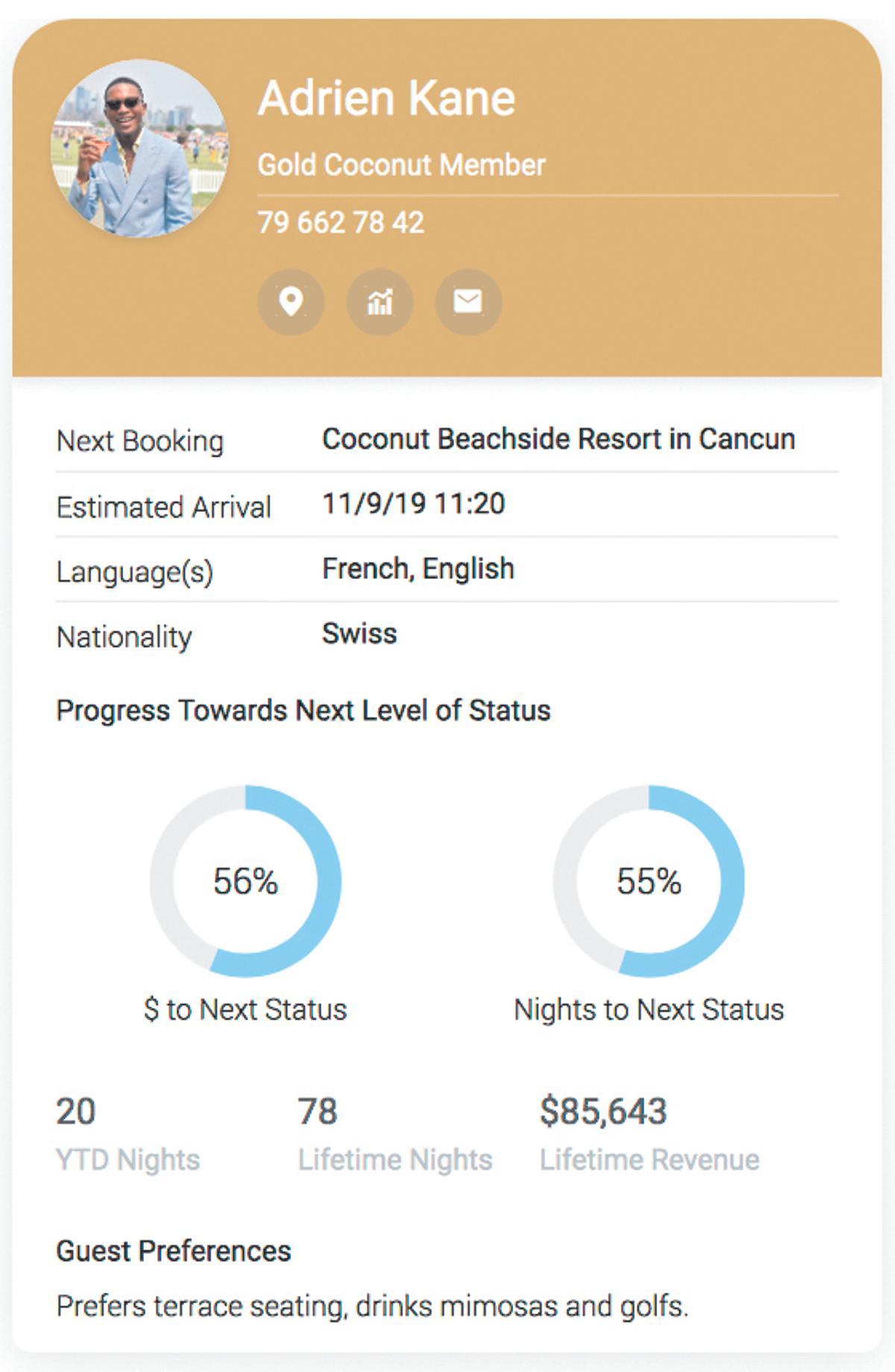The image size is (895, 1372).
Task: Click Adrien Kane's profile photo
Action: click(139, 149)
